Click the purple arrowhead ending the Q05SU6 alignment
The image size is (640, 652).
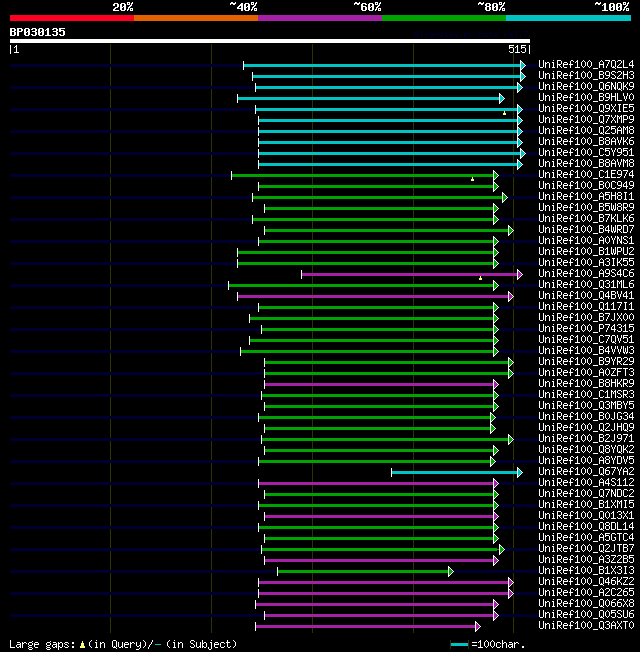click(496, 615)
